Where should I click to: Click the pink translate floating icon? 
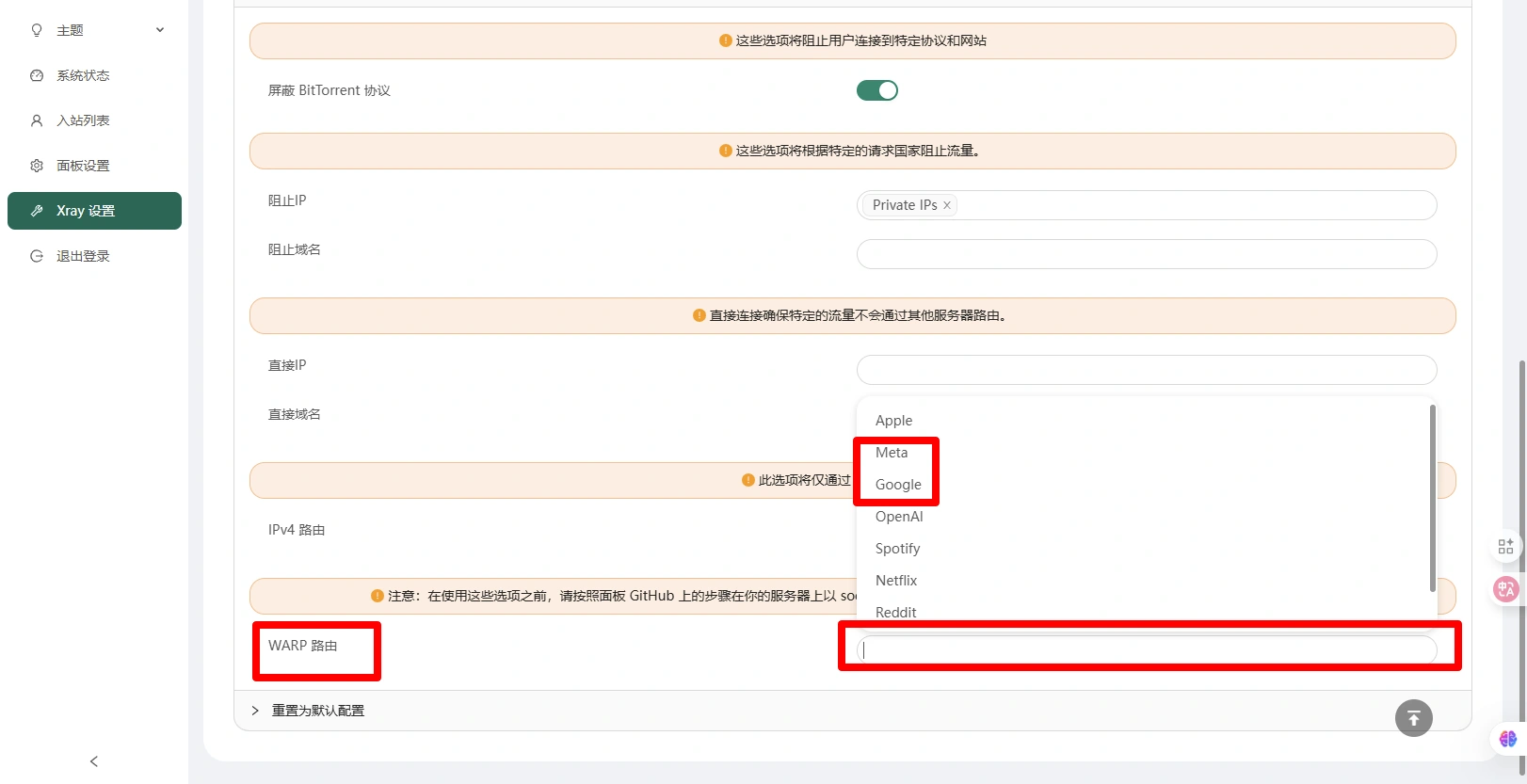coord(1505,589)
